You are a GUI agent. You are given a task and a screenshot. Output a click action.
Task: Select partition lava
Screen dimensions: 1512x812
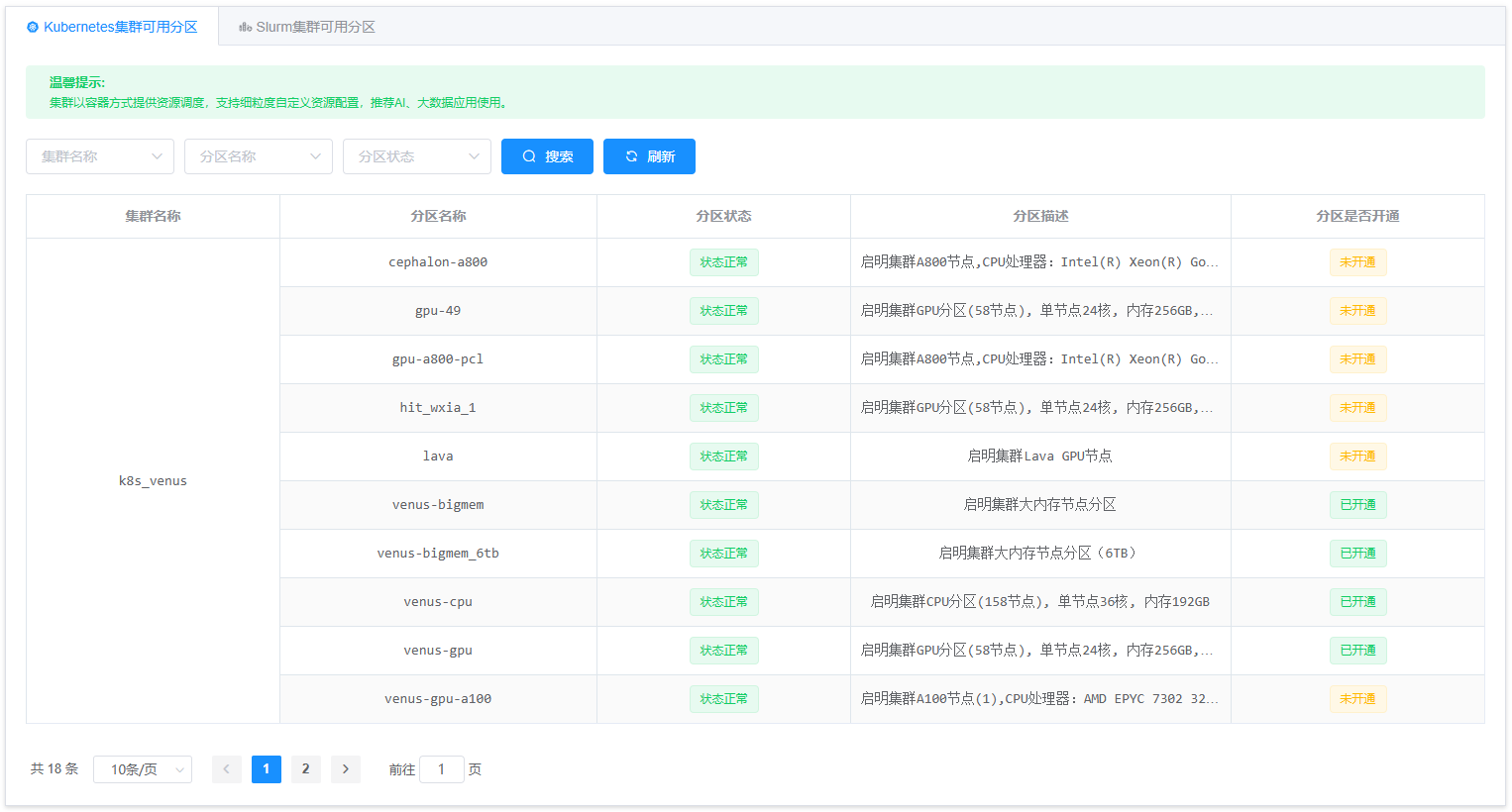pyautogui.click(x=438, y=457)
